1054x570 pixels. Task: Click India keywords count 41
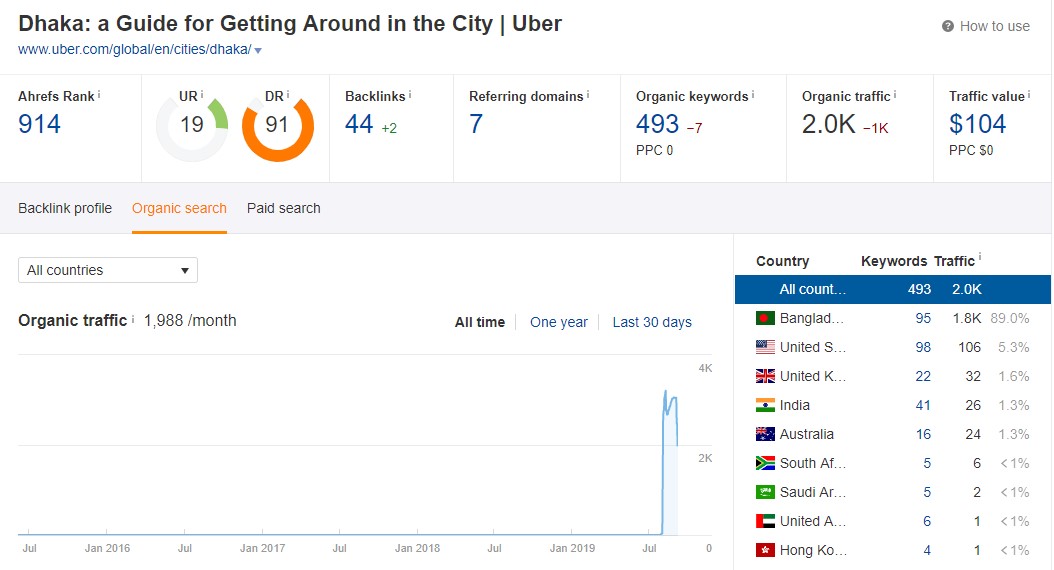923,405
